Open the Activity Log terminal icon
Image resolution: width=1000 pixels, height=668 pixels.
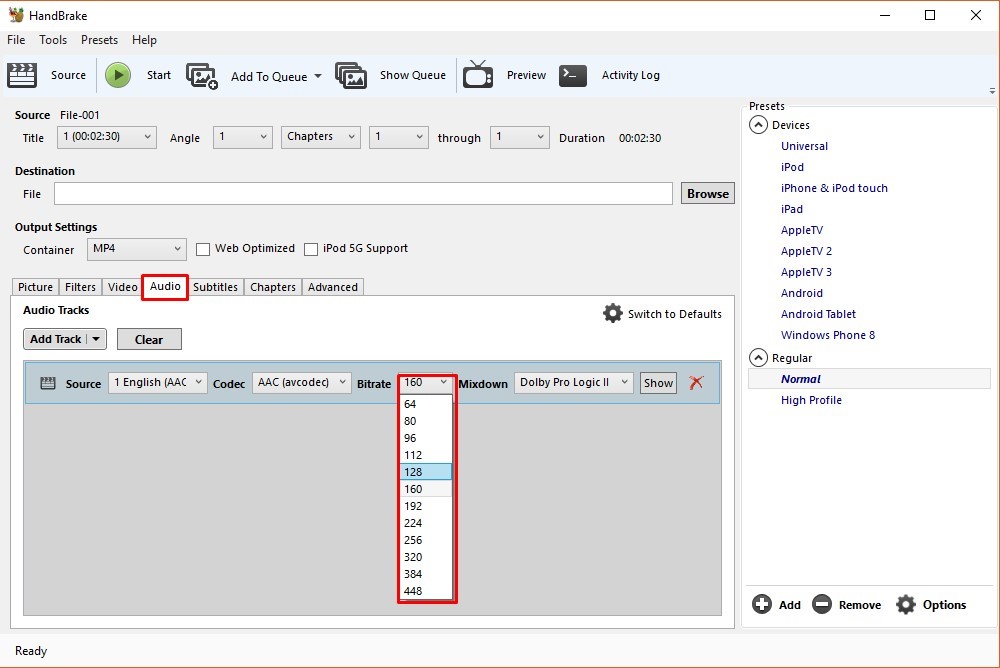click(x=573, y=75)
